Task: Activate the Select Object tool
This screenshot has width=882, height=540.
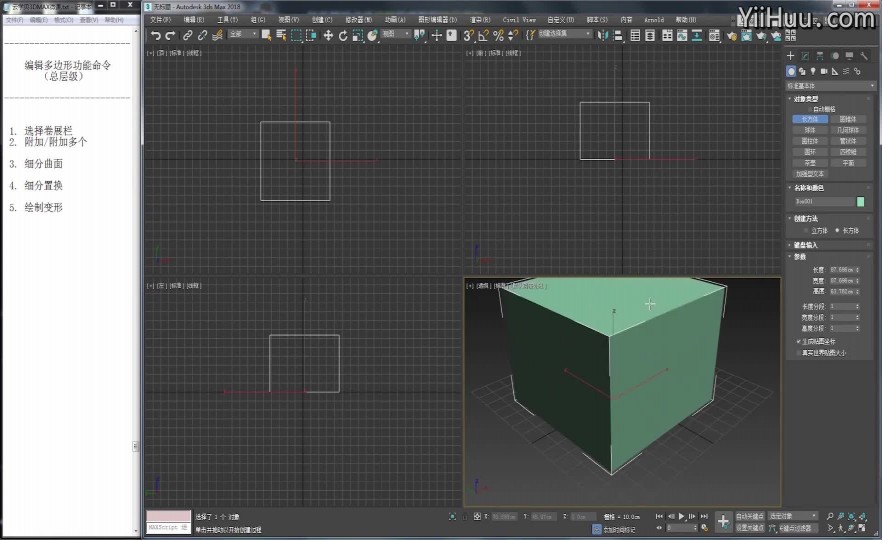Action: (267, 35)
